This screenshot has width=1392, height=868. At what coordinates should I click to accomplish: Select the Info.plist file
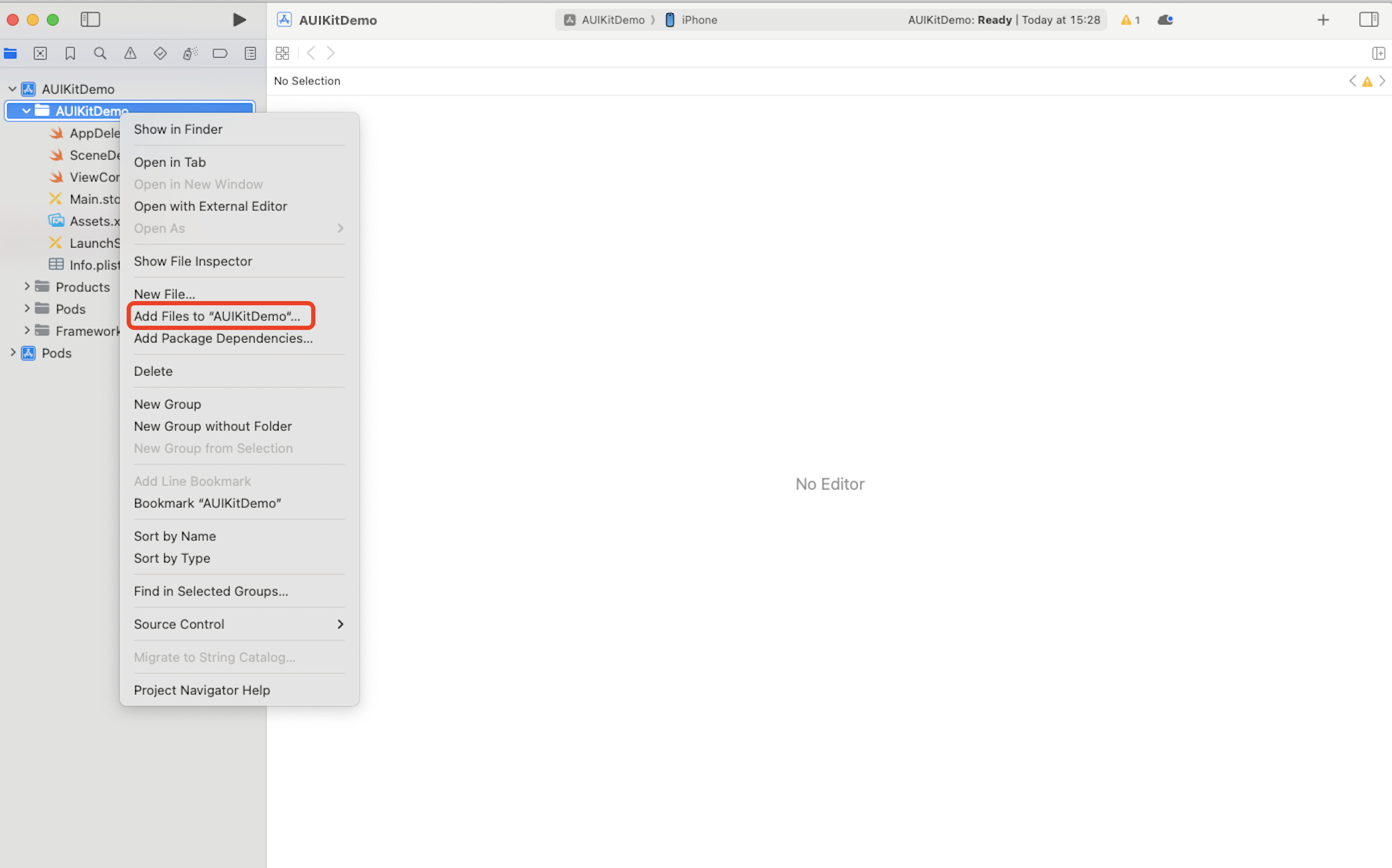[84, 264]
